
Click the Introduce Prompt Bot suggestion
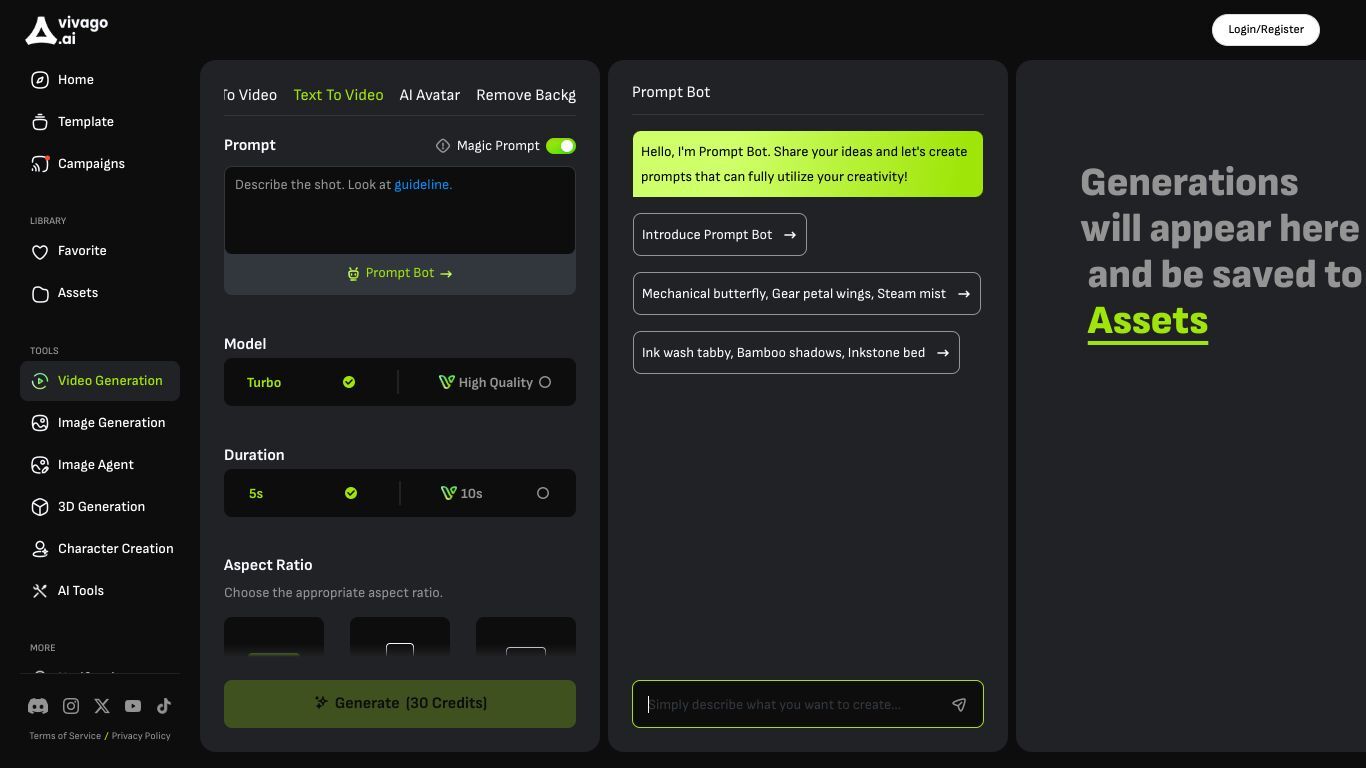pyautogui.click(x=720, y=235)
